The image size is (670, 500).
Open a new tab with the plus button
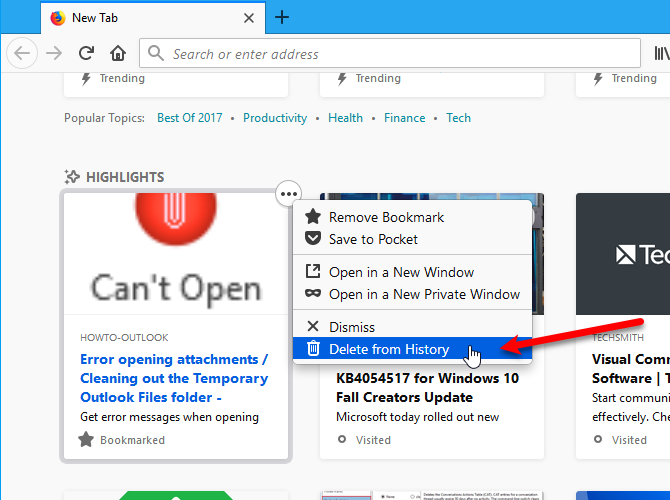point(282,18)
